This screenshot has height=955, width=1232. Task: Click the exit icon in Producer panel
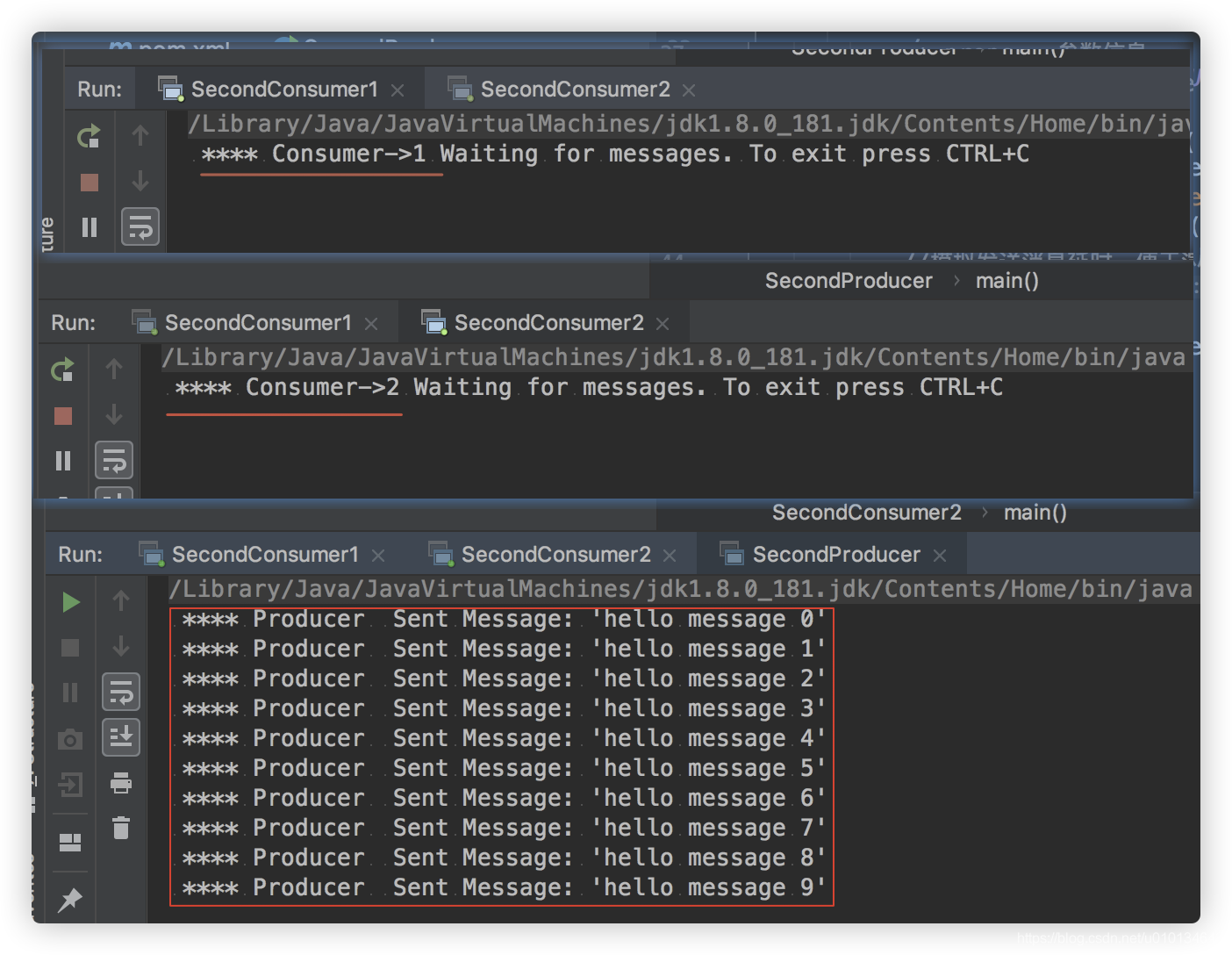click(70, 784)
